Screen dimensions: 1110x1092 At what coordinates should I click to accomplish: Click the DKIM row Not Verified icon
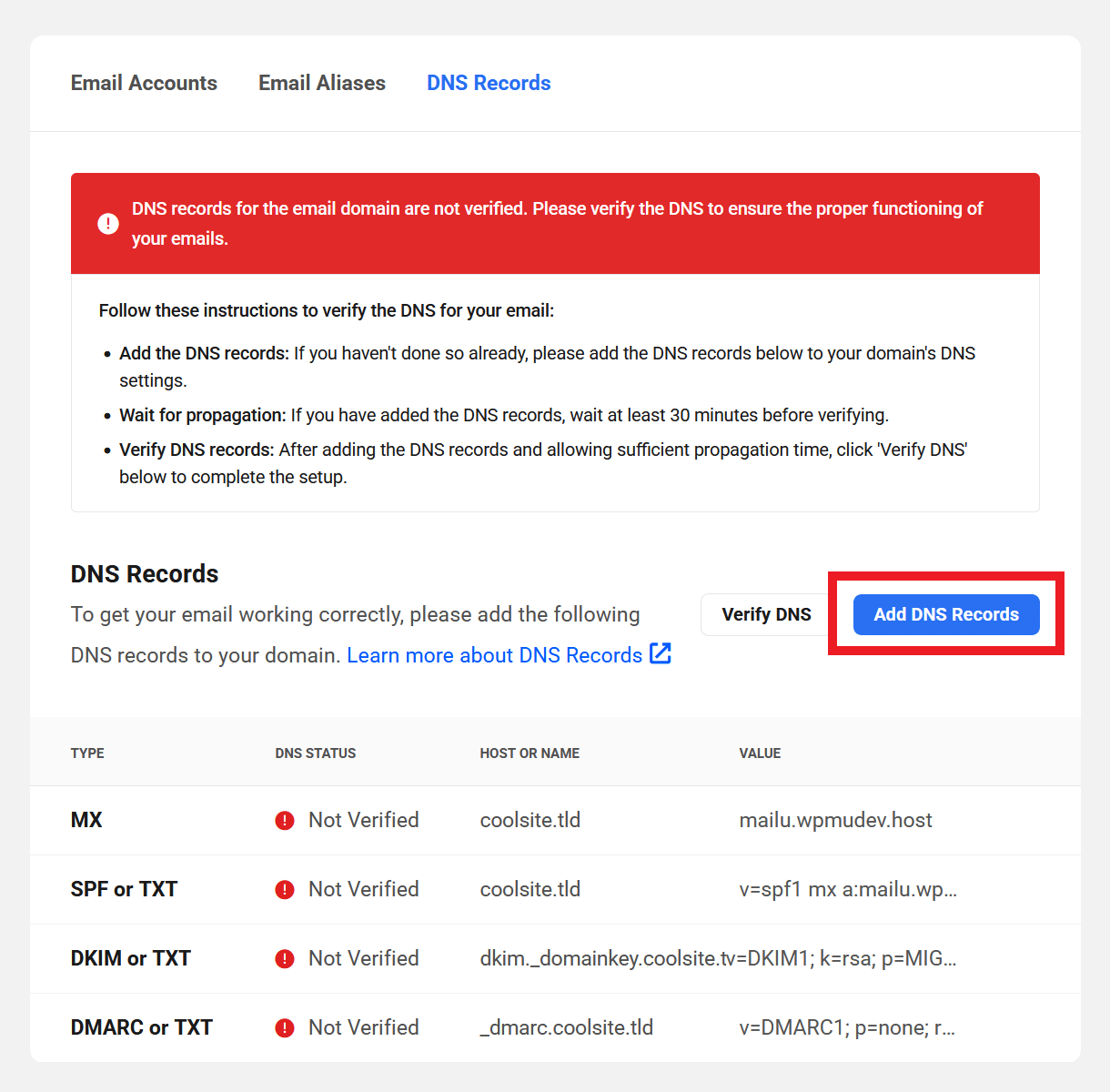(285, 959)
